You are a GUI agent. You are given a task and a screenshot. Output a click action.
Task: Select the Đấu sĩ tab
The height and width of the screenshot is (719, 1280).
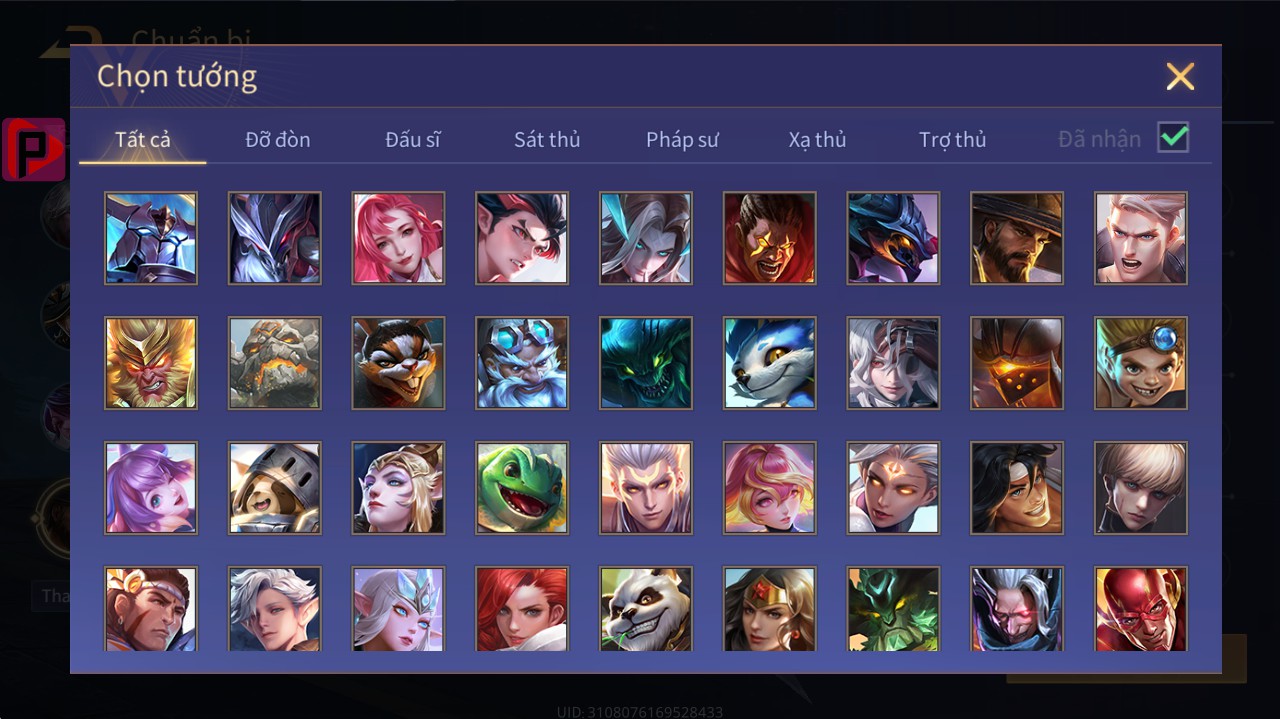click(x=413, y=140)
